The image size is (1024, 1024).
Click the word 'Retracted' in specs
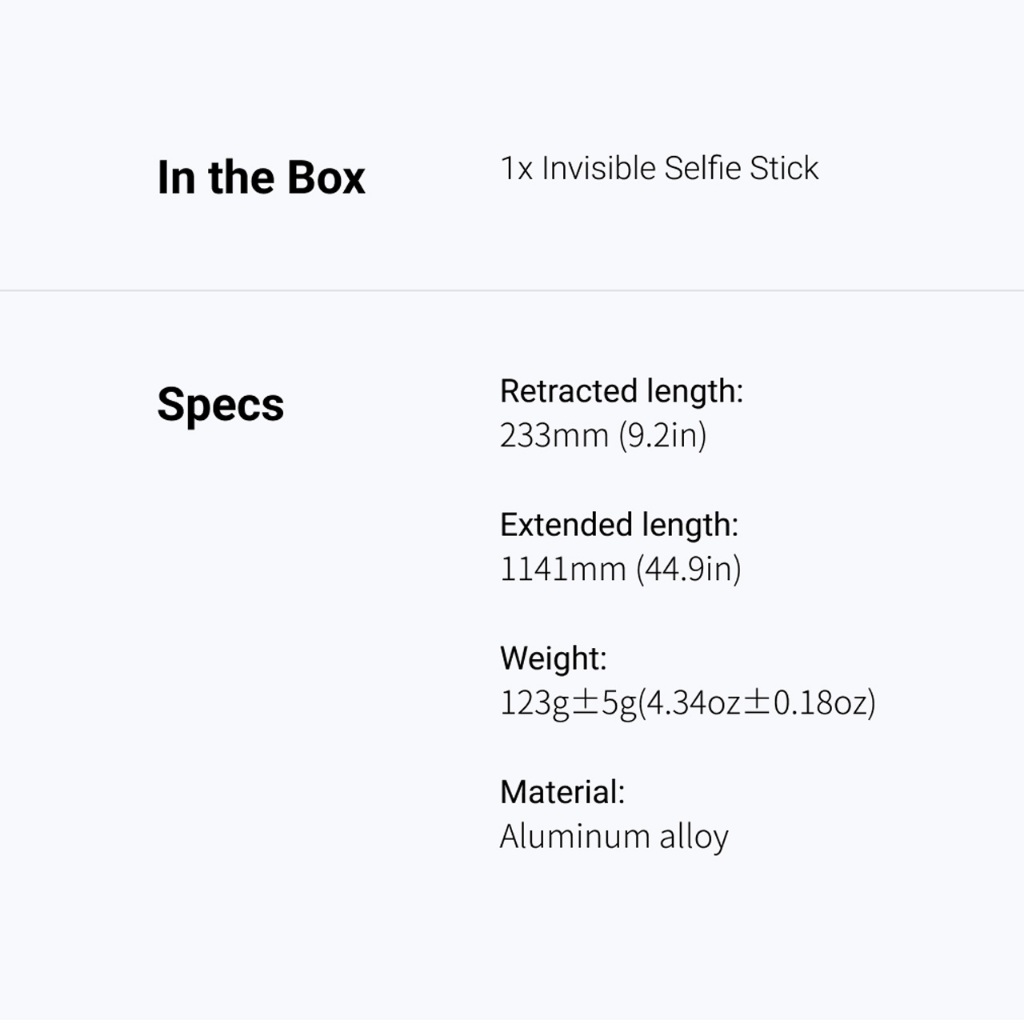[569, 391]
